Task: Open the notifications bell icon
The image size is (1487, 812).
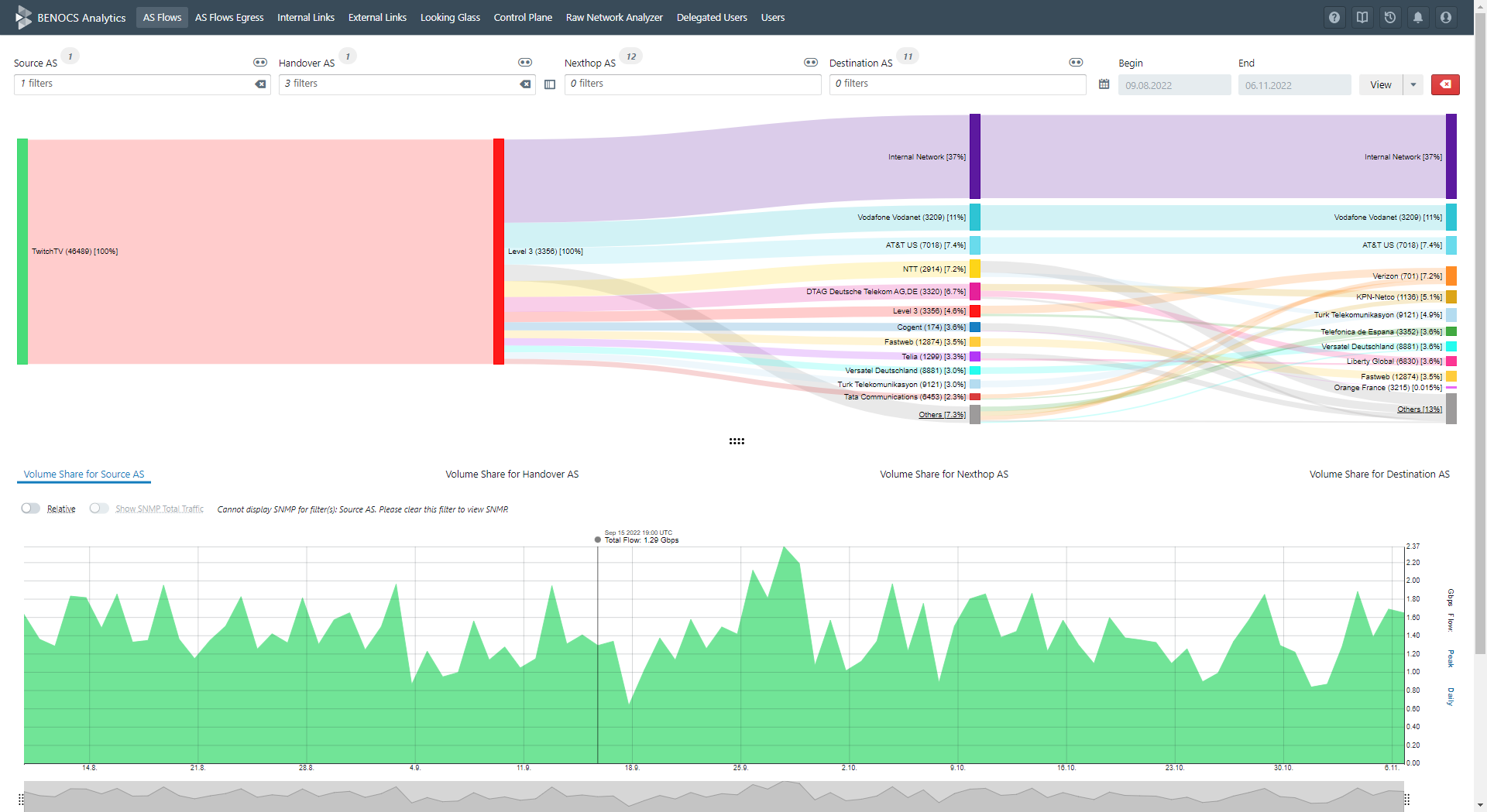Action: 1417,17
